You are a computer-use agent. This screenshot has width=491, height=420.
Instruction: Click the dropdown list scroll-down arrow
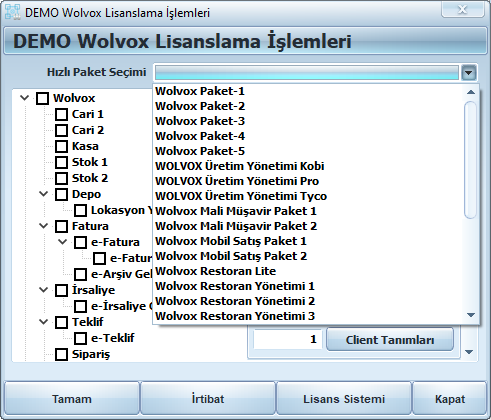click(471, 315)
